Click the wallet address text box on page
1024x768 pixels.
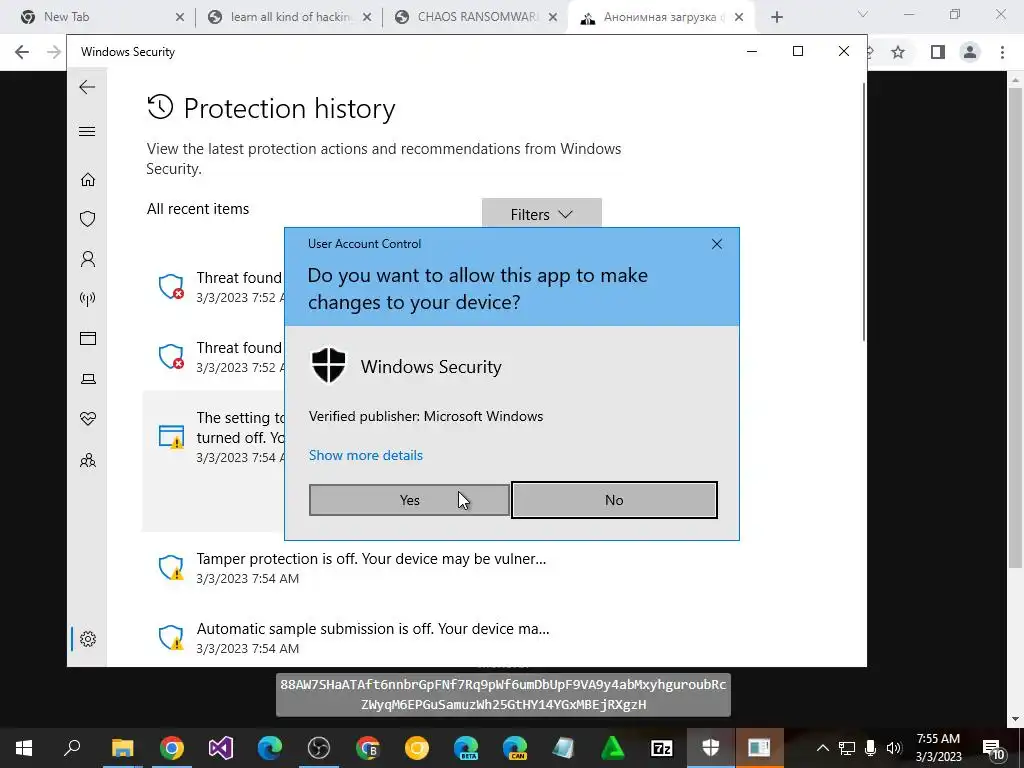pos(503,694)
